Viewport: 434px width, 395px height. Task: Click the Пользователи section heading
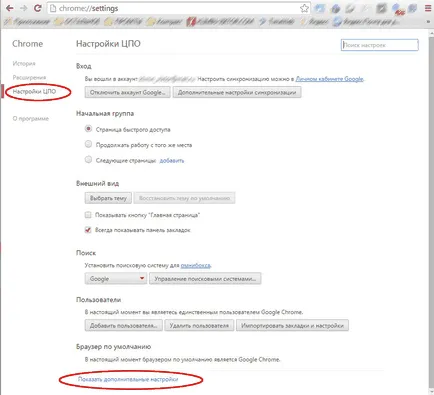point(99,300)
